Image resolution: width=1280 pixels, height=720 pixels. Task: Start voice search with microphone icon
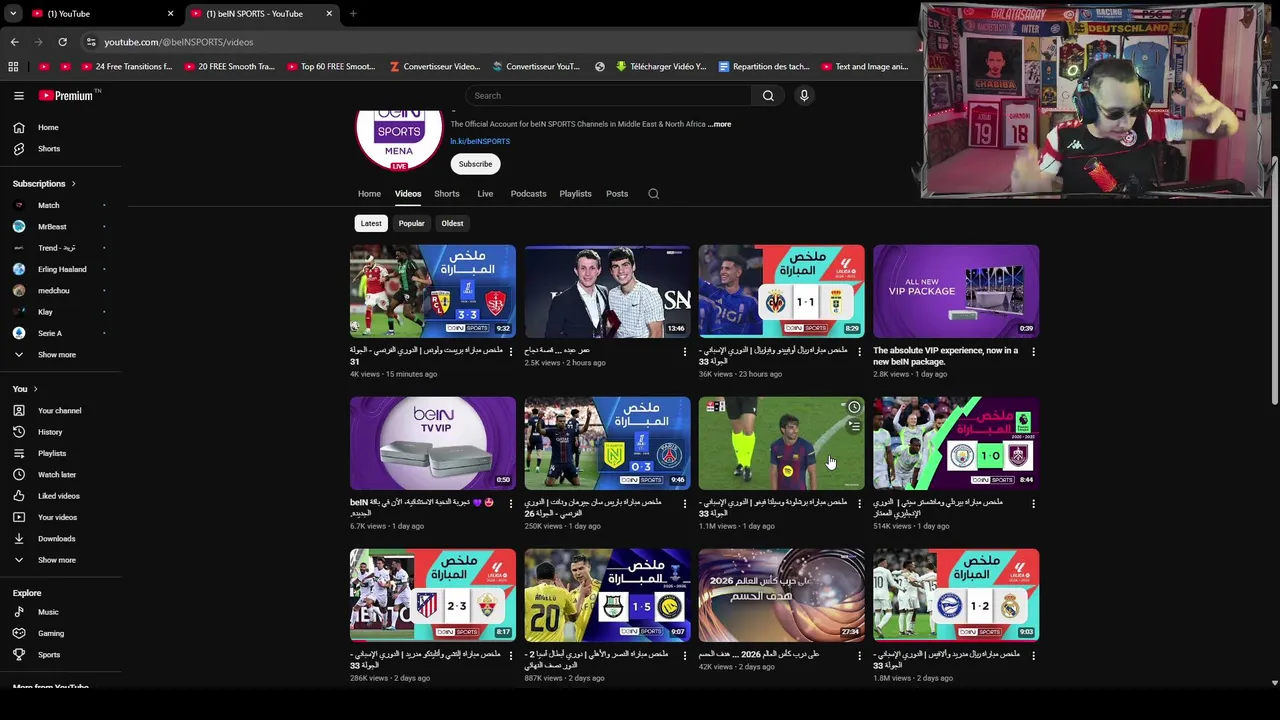(x=803, y=95)
